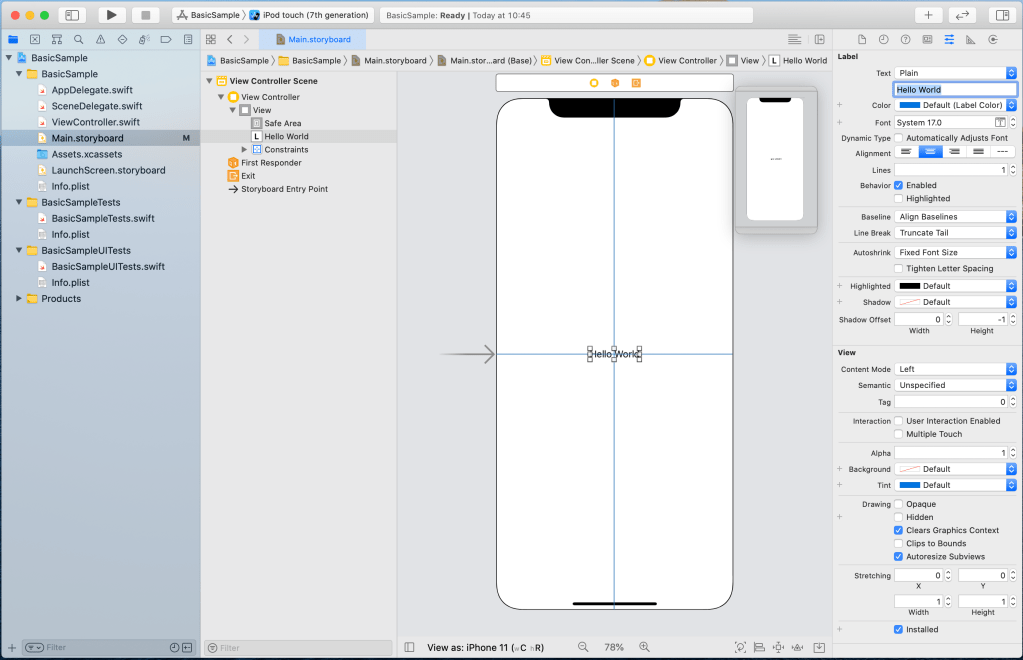Open the Source Control navigator icon
Viewport: 1023px width, 660px height.
click(35, 39)
